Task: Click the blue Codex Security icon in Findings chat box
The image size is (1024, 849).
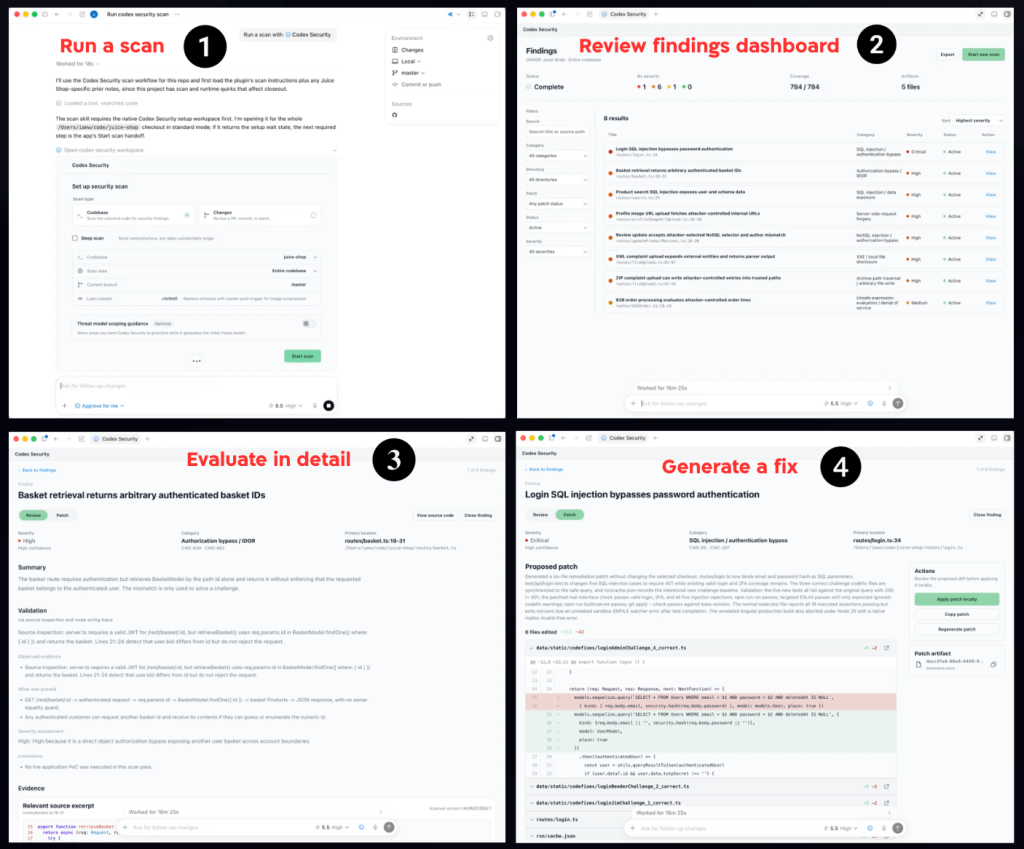Action: point(870,403)
